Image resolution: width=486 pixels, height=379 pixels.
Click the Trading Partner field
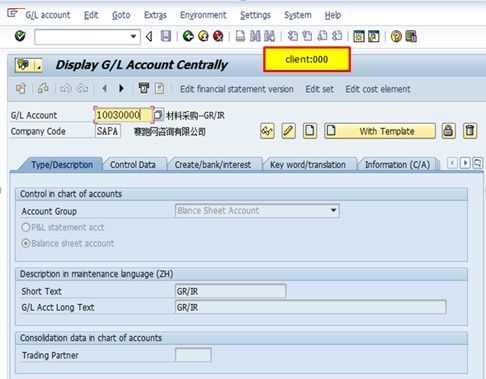[193, 355]
